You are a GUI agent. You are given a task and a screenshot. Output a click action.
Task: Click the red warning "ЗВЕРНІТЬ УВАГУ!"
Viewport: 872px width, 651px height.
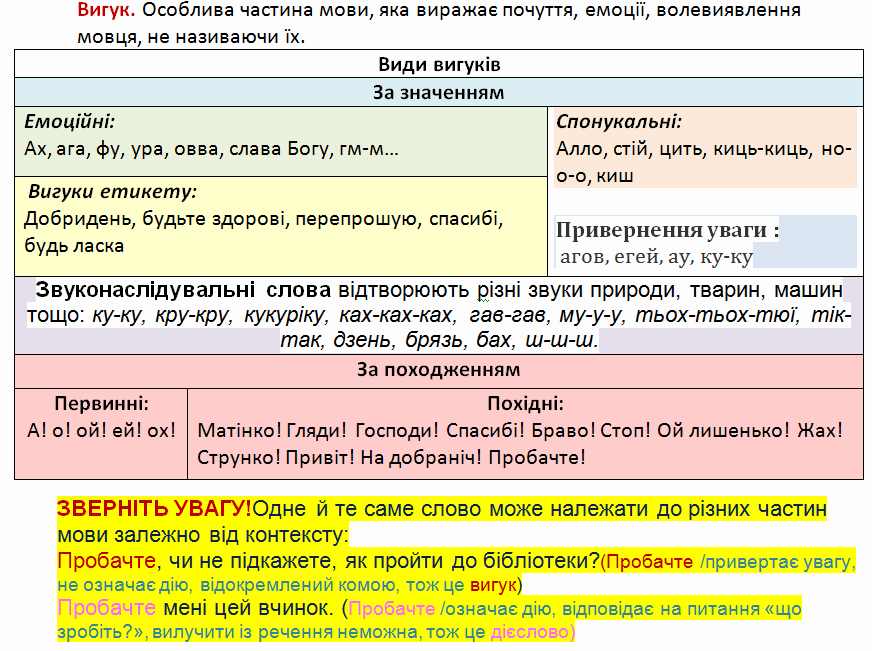coord(154,509)
